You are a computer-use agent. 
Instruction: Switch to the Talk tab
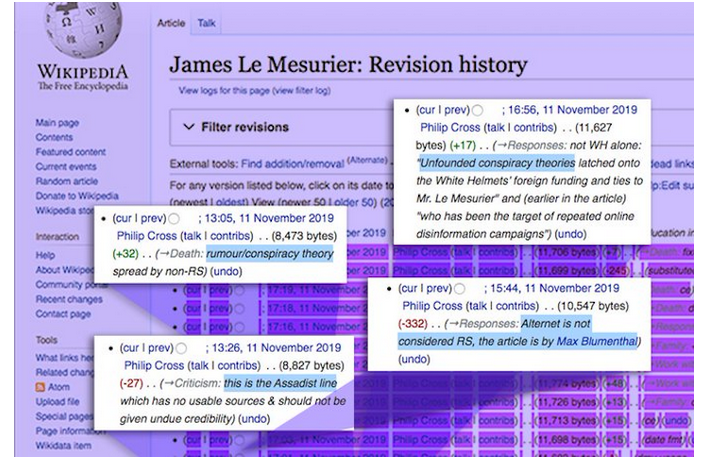click(x=206, y=23)
